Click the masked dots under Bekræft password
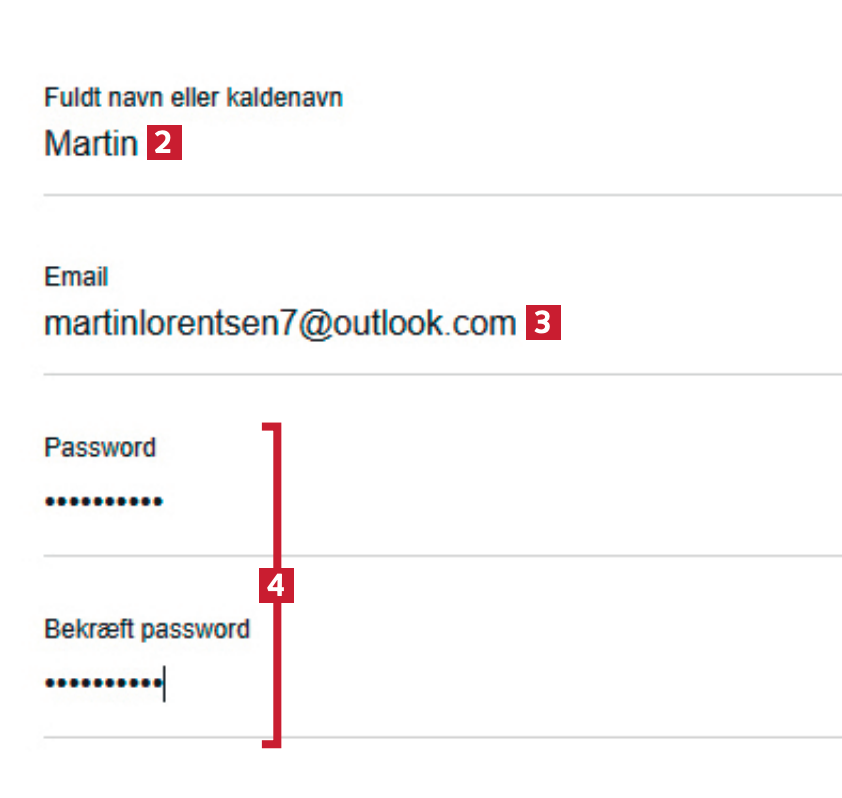The width and height of the screenshot is (842, 798). [103, 684]
